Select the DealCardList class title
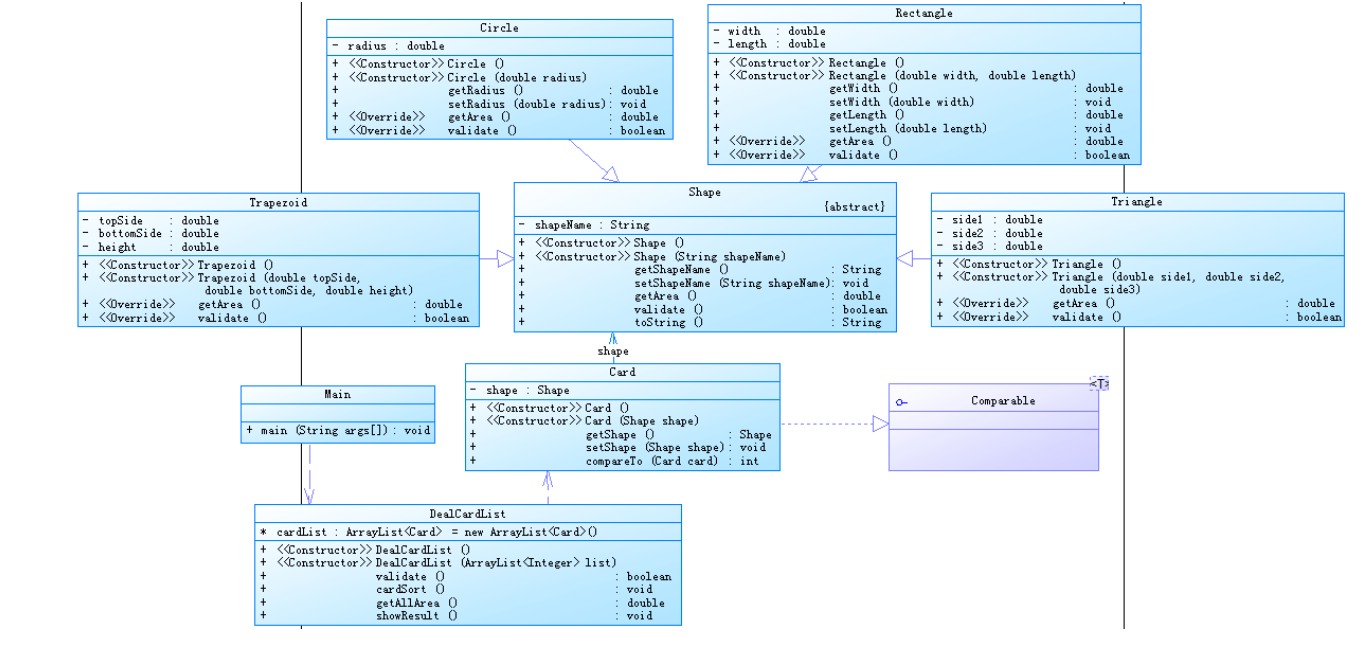Viewport: 1367px width, 647px height. pos(468,514)
